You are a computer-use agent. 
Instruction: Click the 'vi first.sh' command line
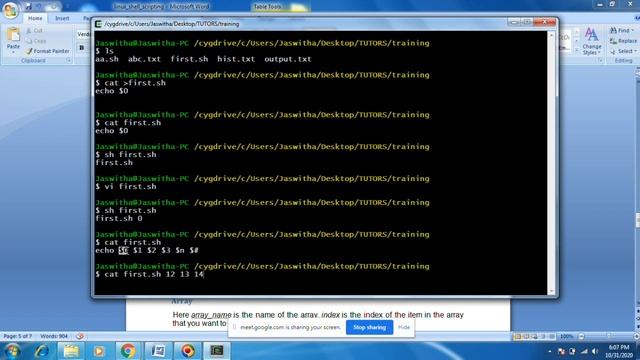click(126, 187)
